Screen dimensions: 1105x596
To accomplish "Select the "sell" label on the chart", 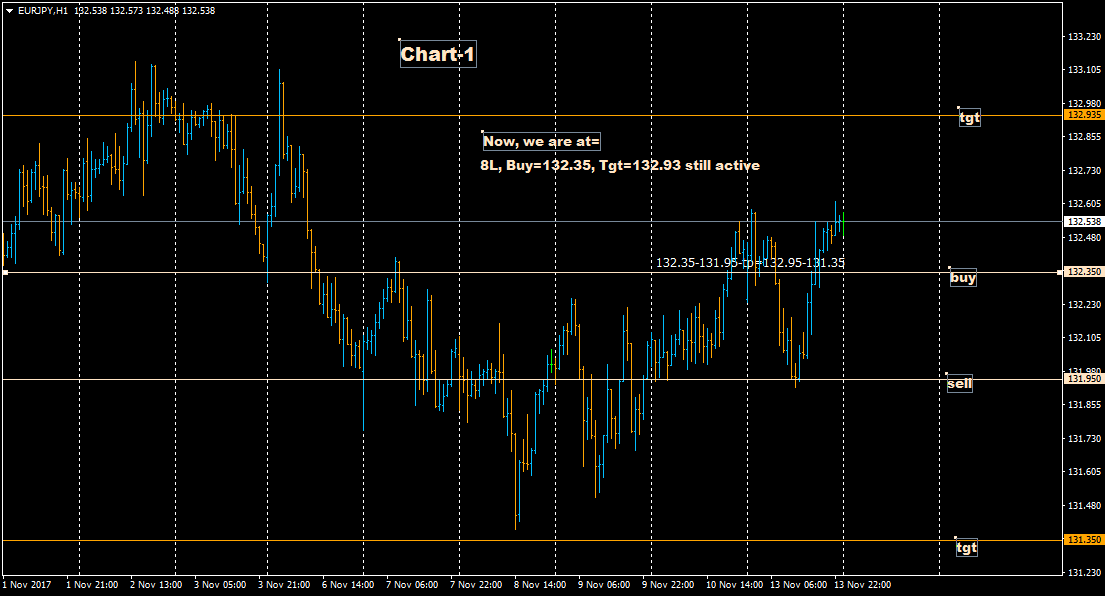I will pyautogui.click(x=959, y=383).
